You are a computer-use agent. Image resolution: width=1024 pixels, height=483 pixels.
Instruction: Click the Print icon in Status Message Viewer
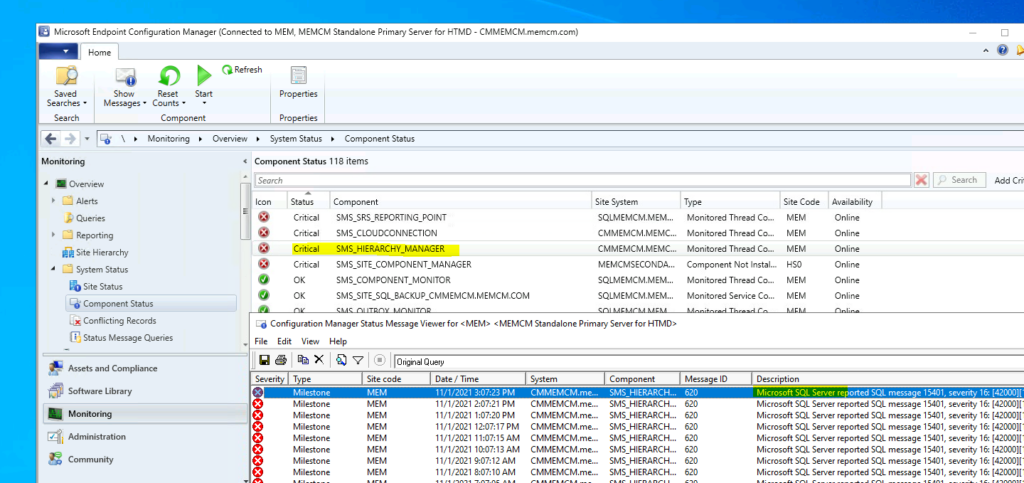tap(281, 360)
